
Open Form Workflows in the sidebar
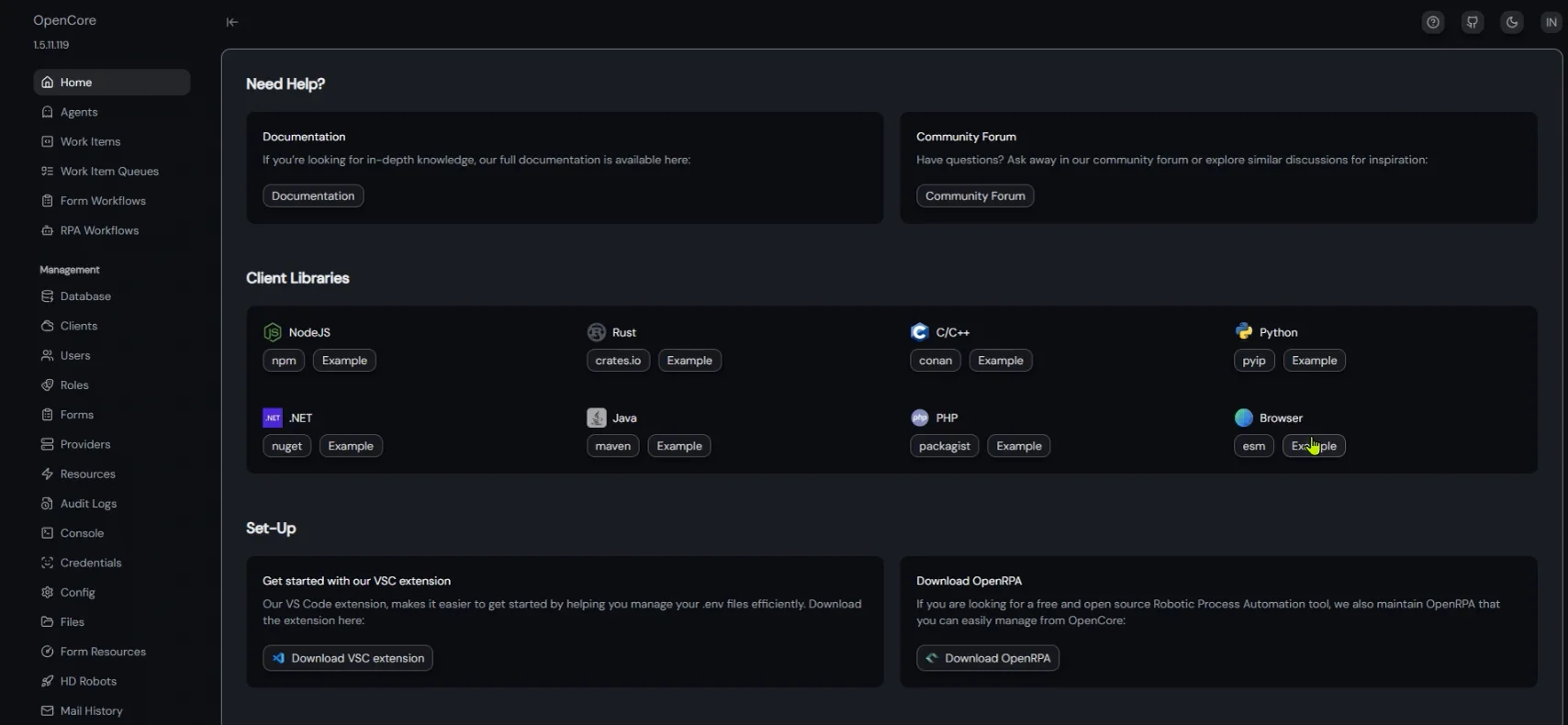[112, 201]
